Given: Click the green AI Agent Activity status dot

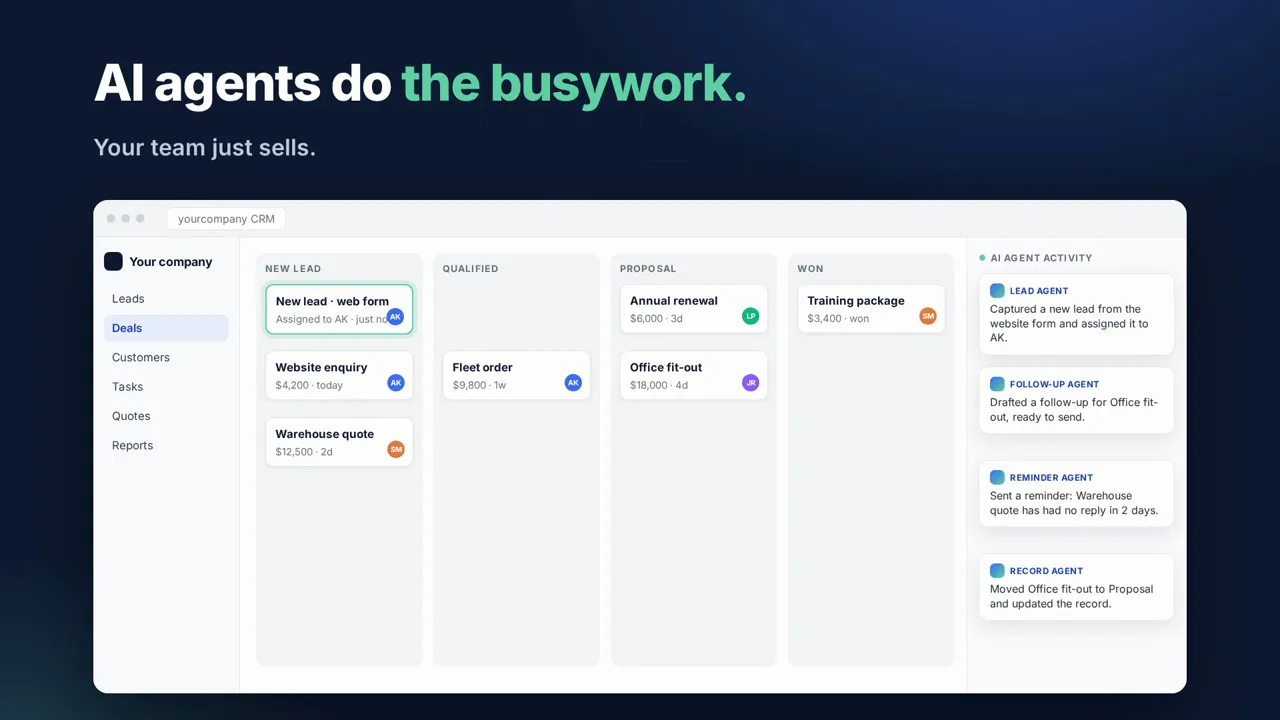Looking at the screenshot, I should 982,257.
